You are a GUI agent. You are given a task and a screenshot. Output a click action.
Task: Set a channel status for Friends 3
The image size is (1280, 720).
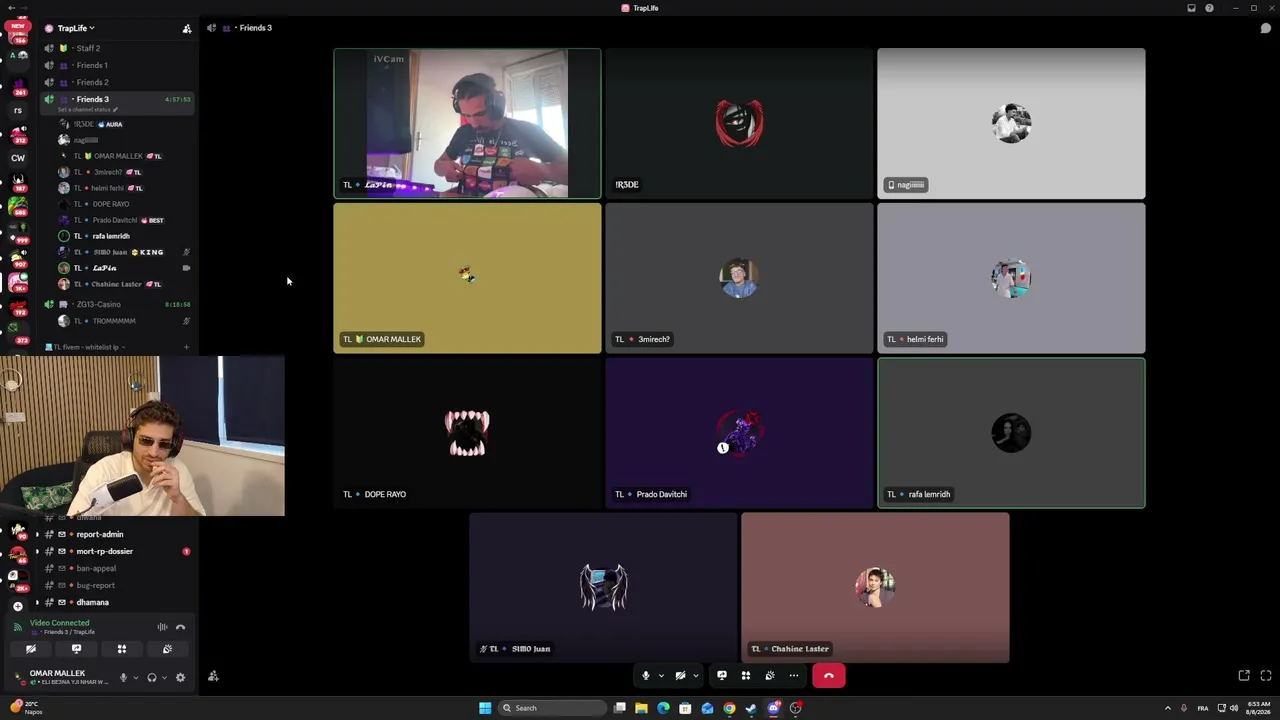[87, 109]
